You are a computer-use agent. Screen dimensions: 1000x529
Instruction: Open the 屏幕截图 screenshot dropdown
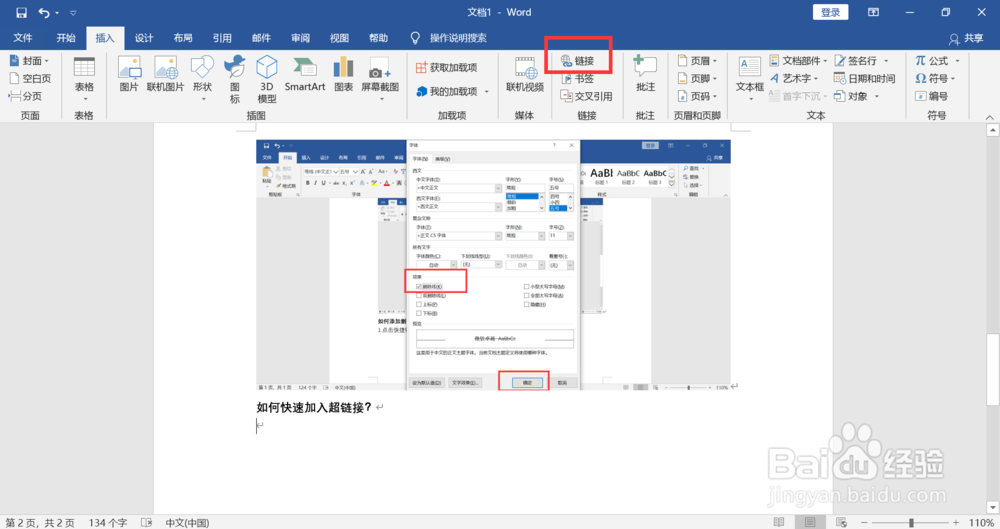[380, 79]
